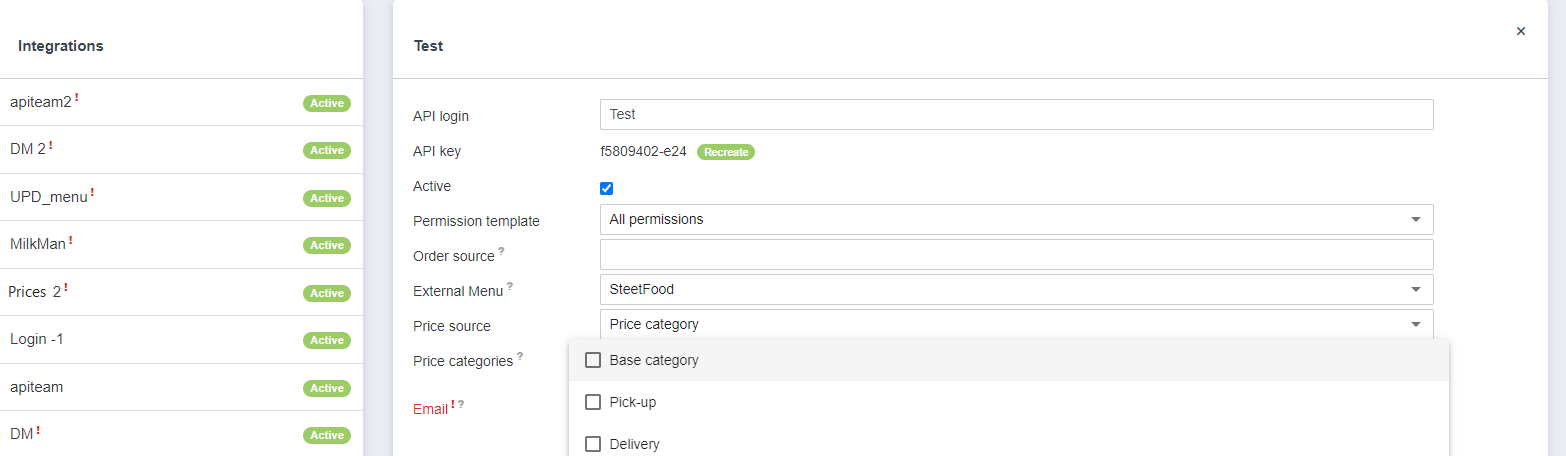Expand the External Menu SteetFood dropdown
The height and width of the screenshot is (456, 1566).
(1016, 289)
